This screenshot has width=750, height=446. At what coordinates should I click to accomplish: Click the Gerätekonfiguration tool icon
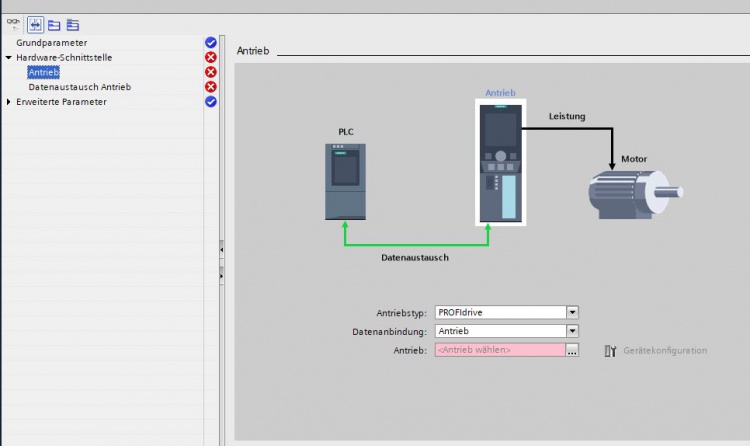[610, 350]
